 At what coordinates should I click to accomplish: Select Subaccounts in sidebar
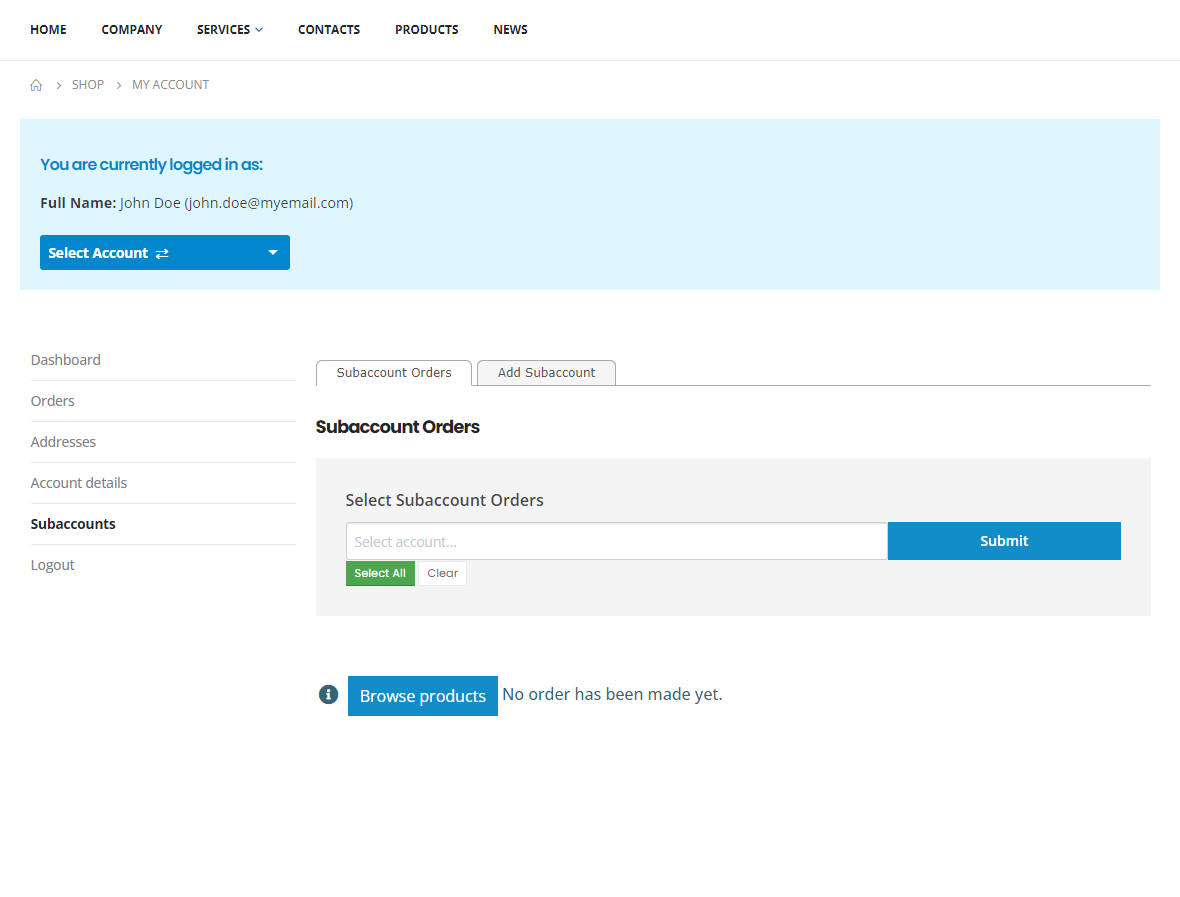(x=73, y=524)
